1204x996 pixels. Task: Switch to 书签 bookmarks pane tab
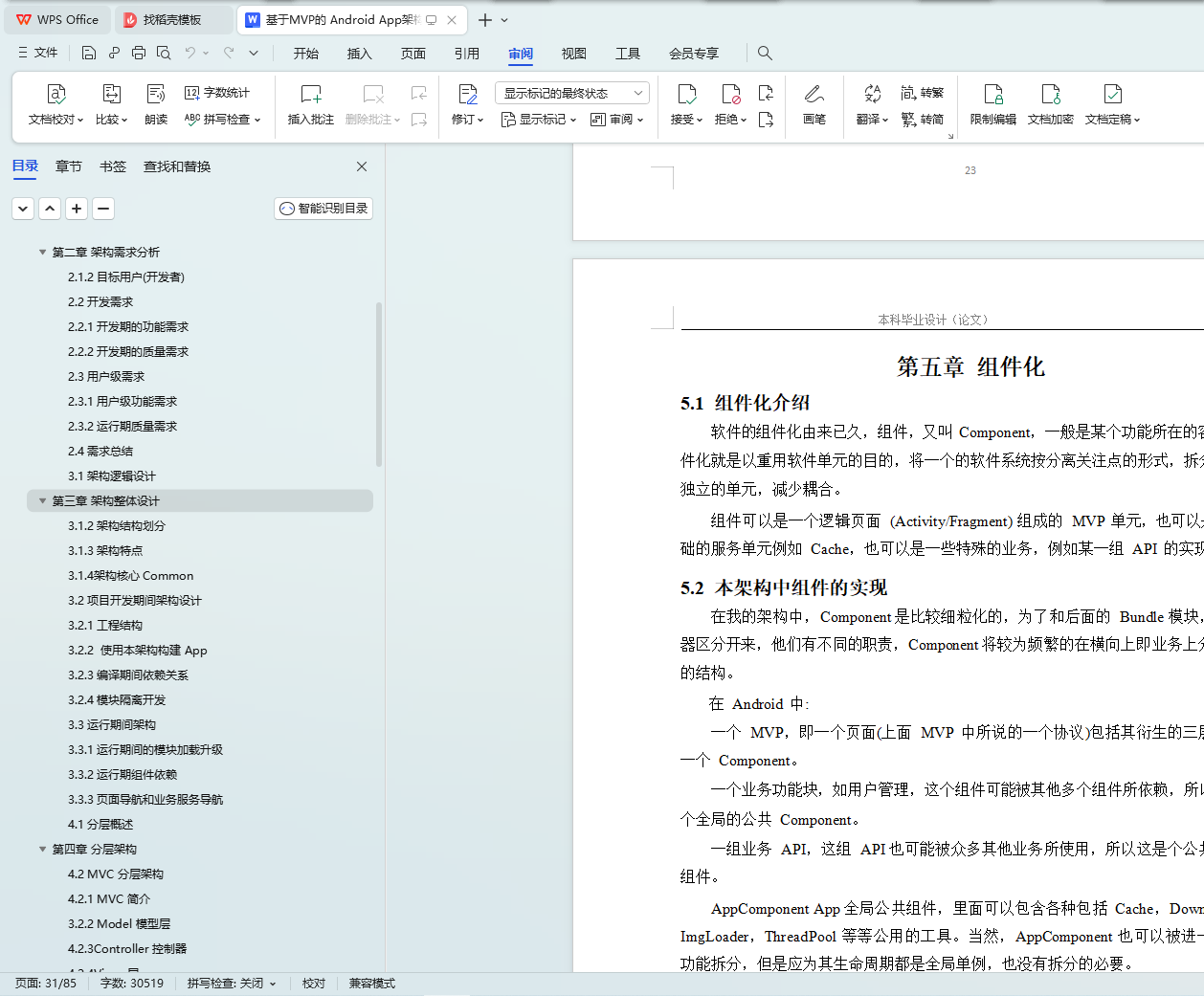(113, 166)
